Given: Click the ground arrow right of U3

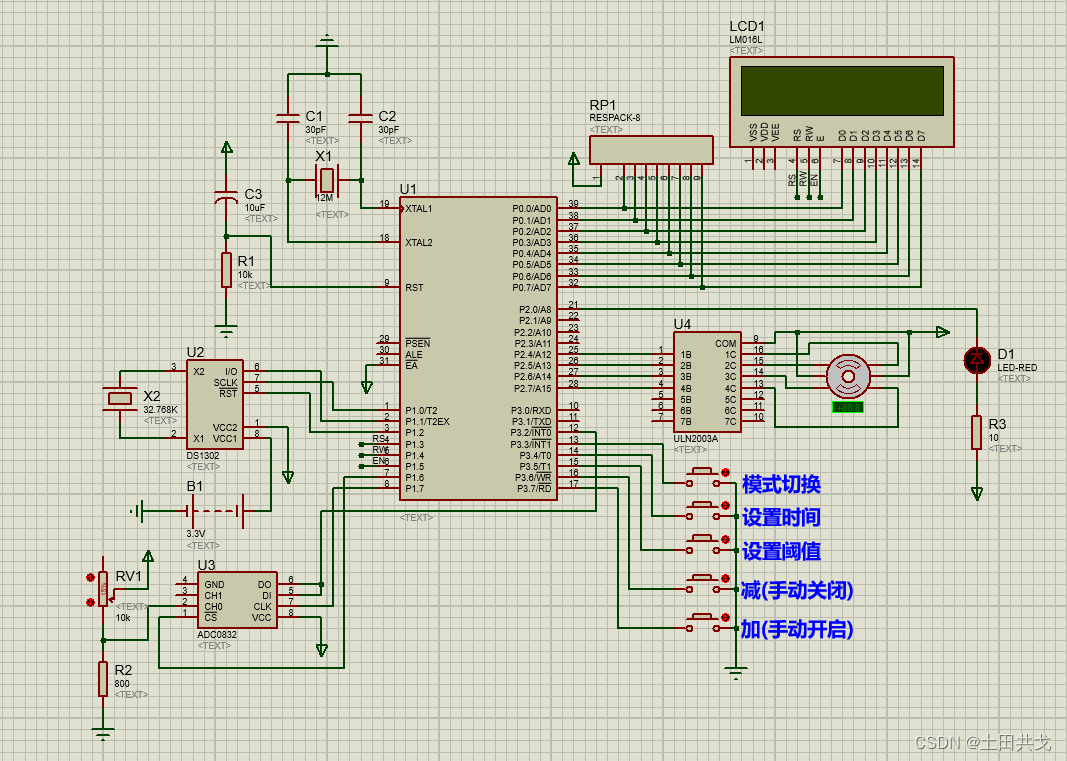Looking at the screenshot, I should [322, 650].
